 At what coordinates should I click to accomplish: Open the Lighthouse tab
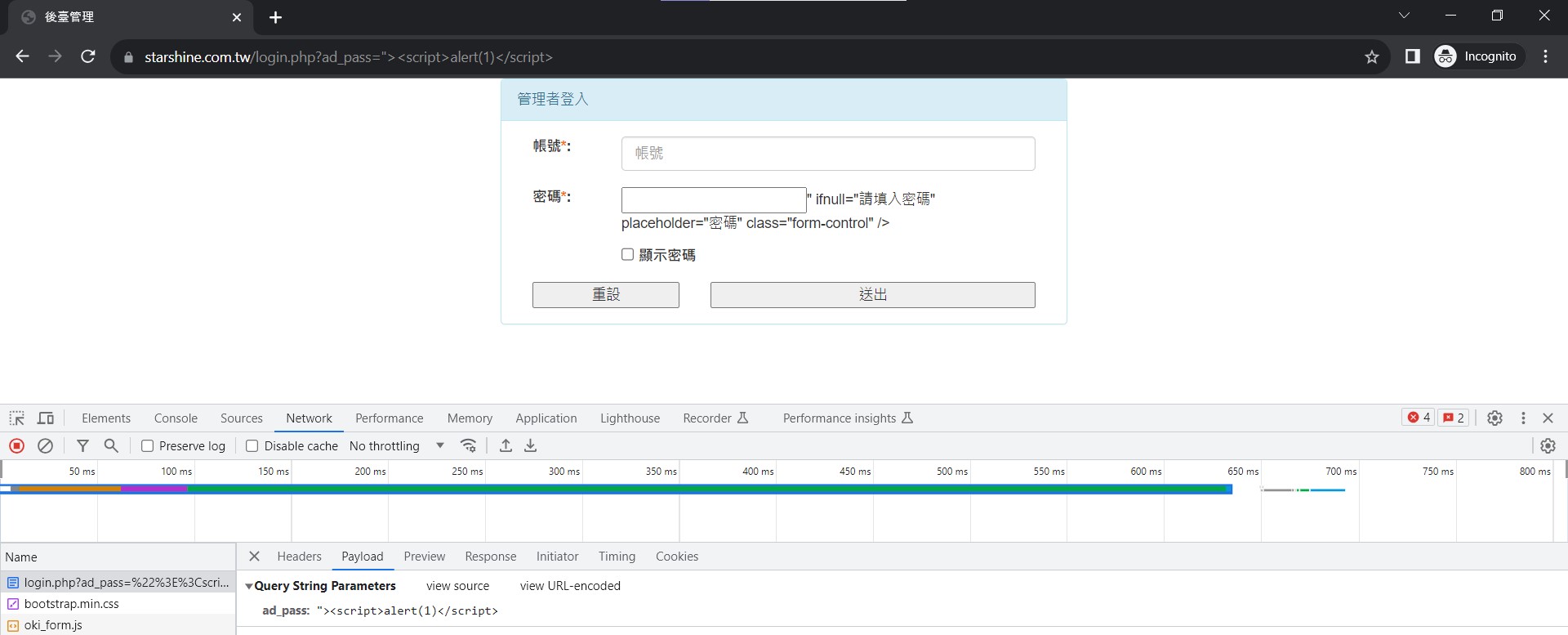[630, 418]
